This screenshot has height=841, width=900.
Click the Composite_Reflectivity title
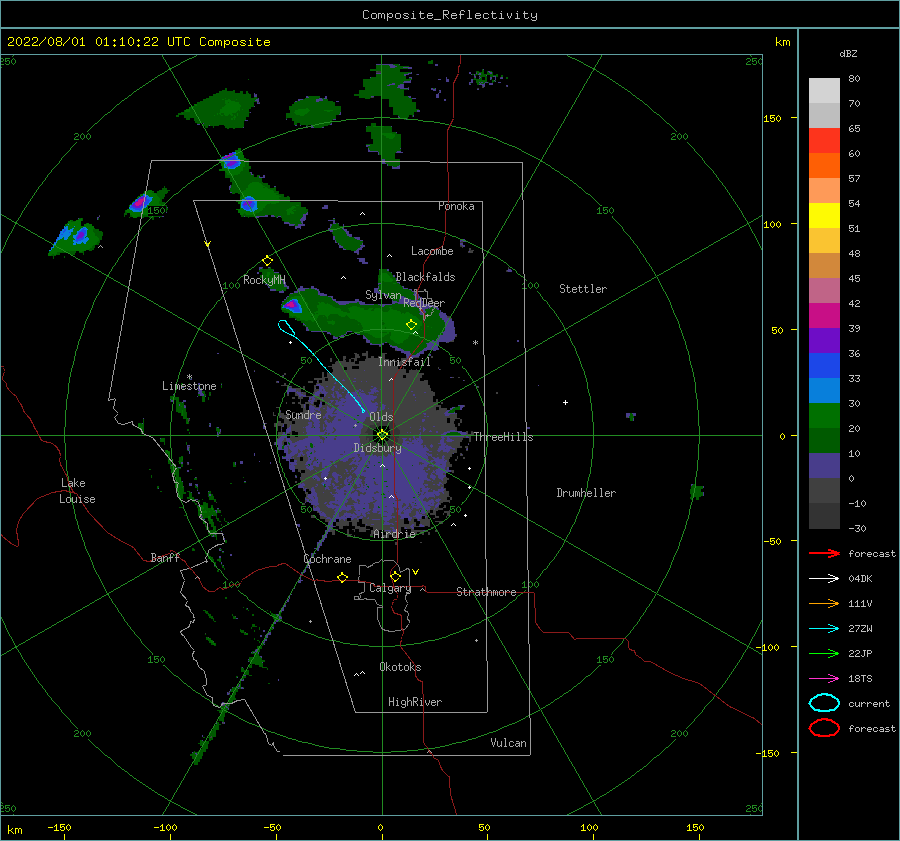pyautogui.click(x=450, y=15)
